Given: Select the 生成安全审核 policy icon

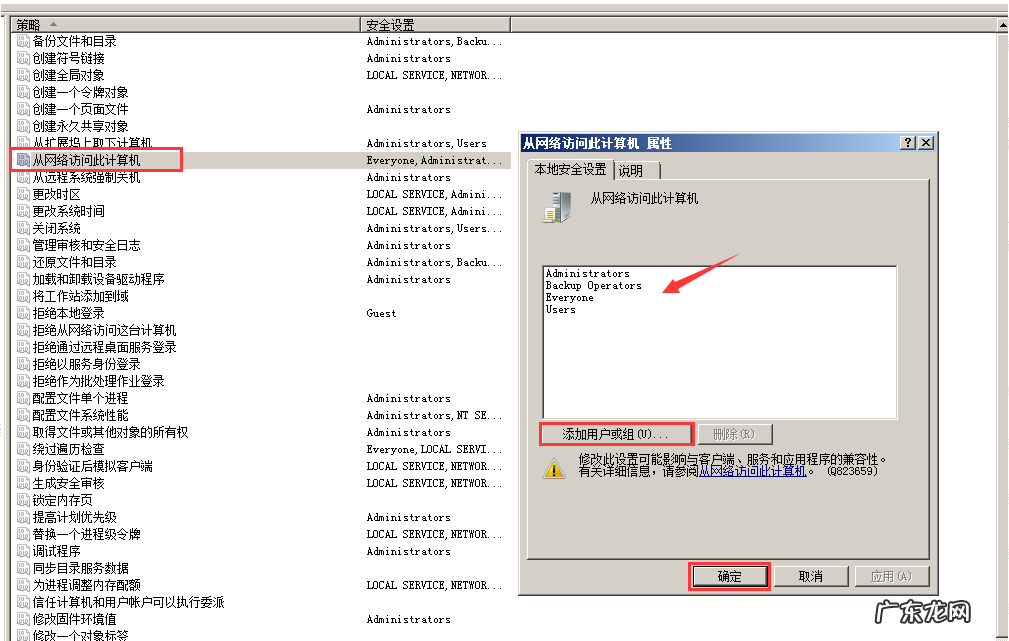Looking at the screenshot, I should point(22,483).
